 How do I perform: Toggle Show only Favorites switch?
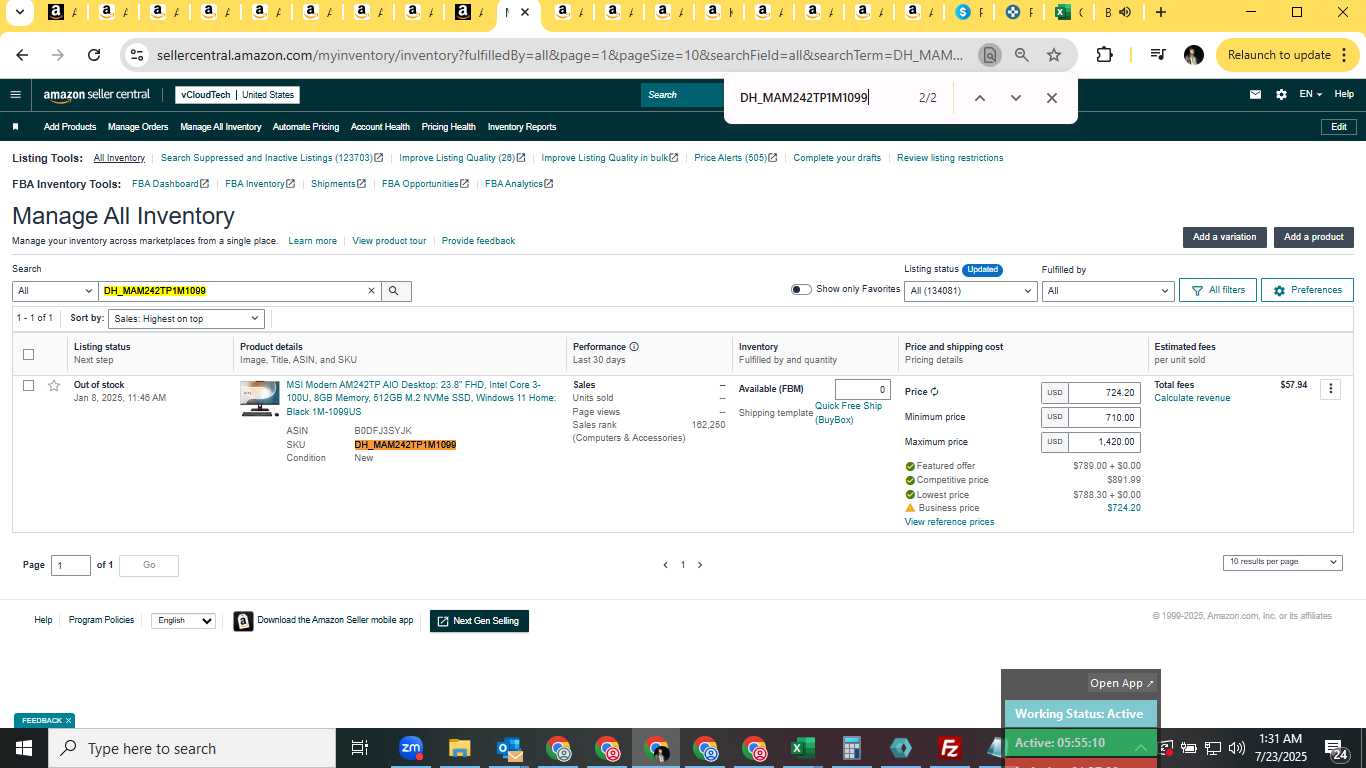[x=801, y=290]
